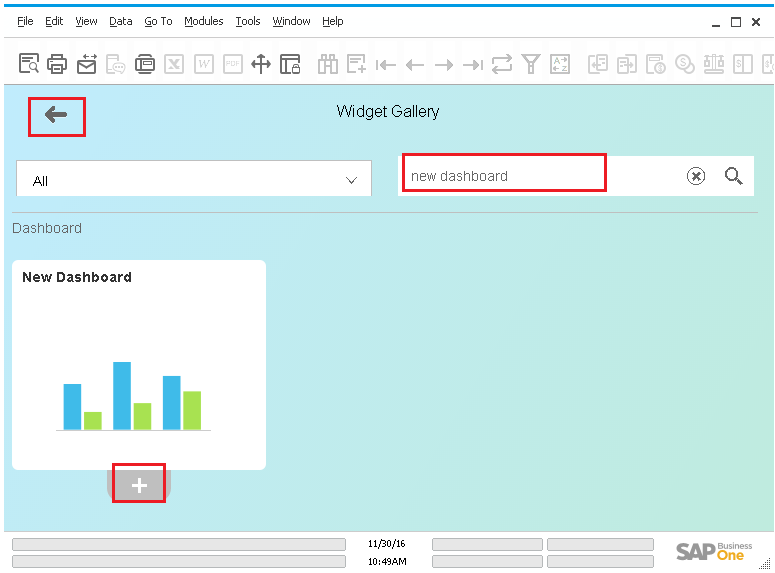This screenshot has width=775, height=573.
Task: Click the Find binoculars icon
Action: click(328, 64)
